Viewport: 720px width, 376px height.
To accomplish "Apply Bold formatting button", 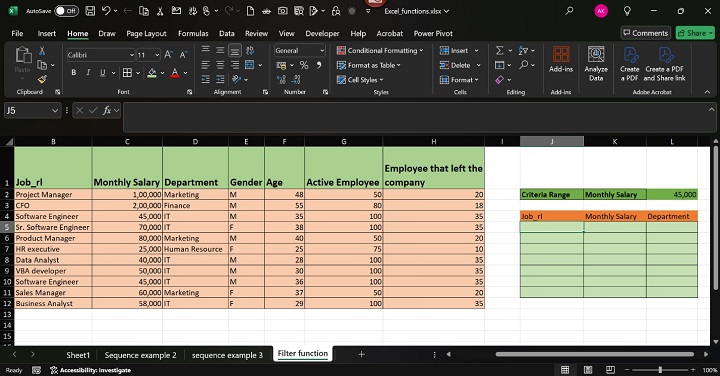I will coord(73,73).
